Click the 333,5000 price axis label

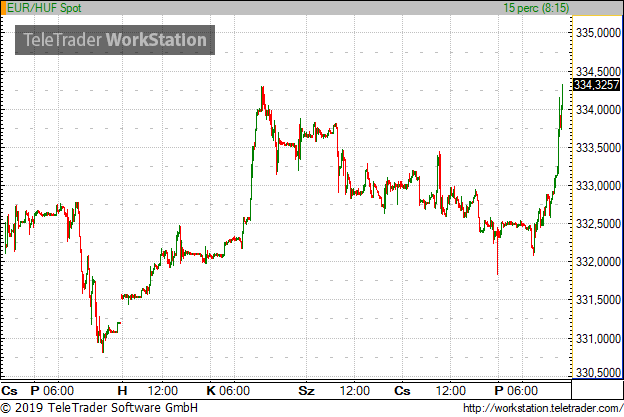pos(599,148)
